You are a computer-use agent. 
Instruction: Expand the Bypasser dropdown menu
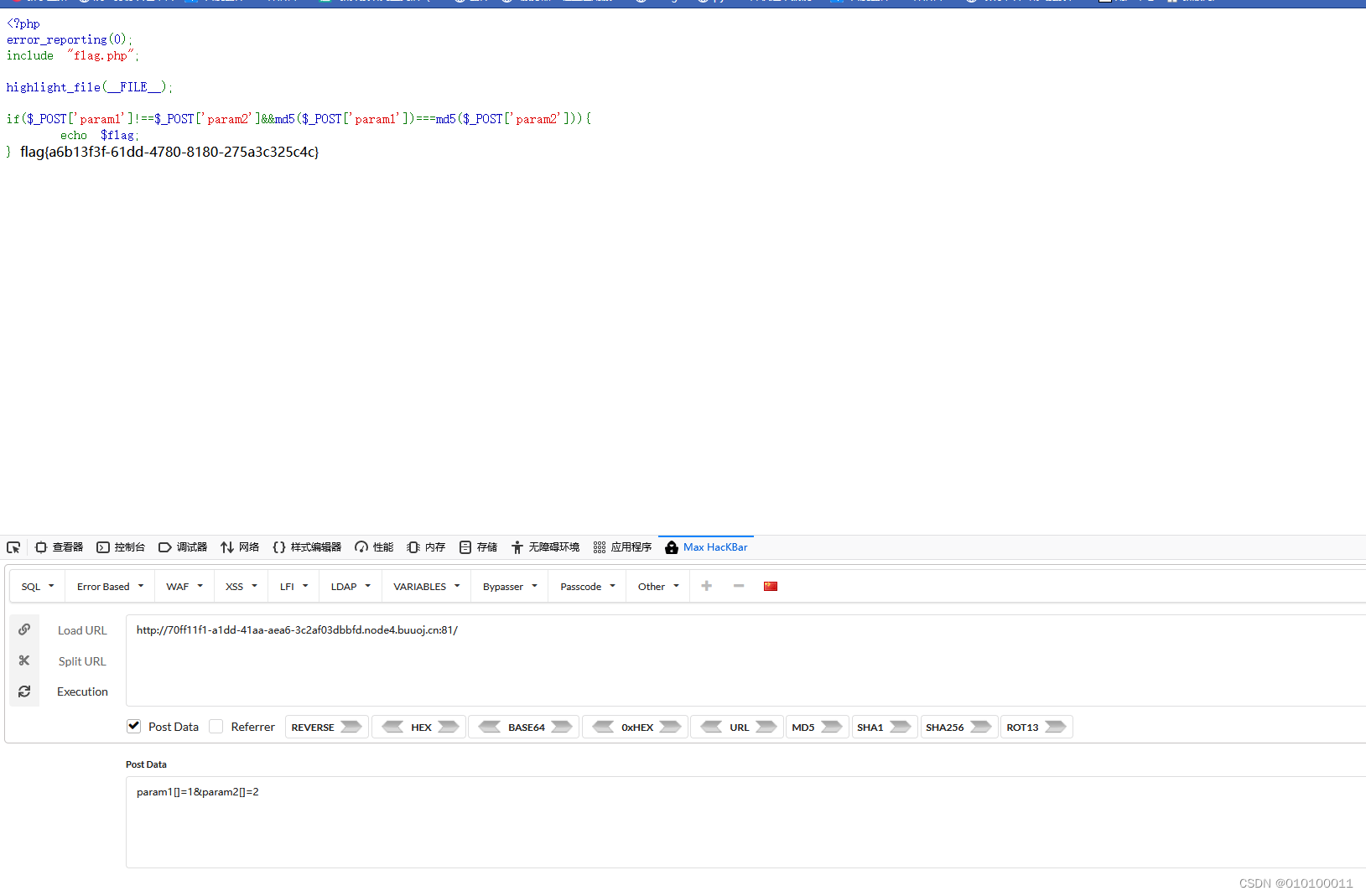pos(508,586)
